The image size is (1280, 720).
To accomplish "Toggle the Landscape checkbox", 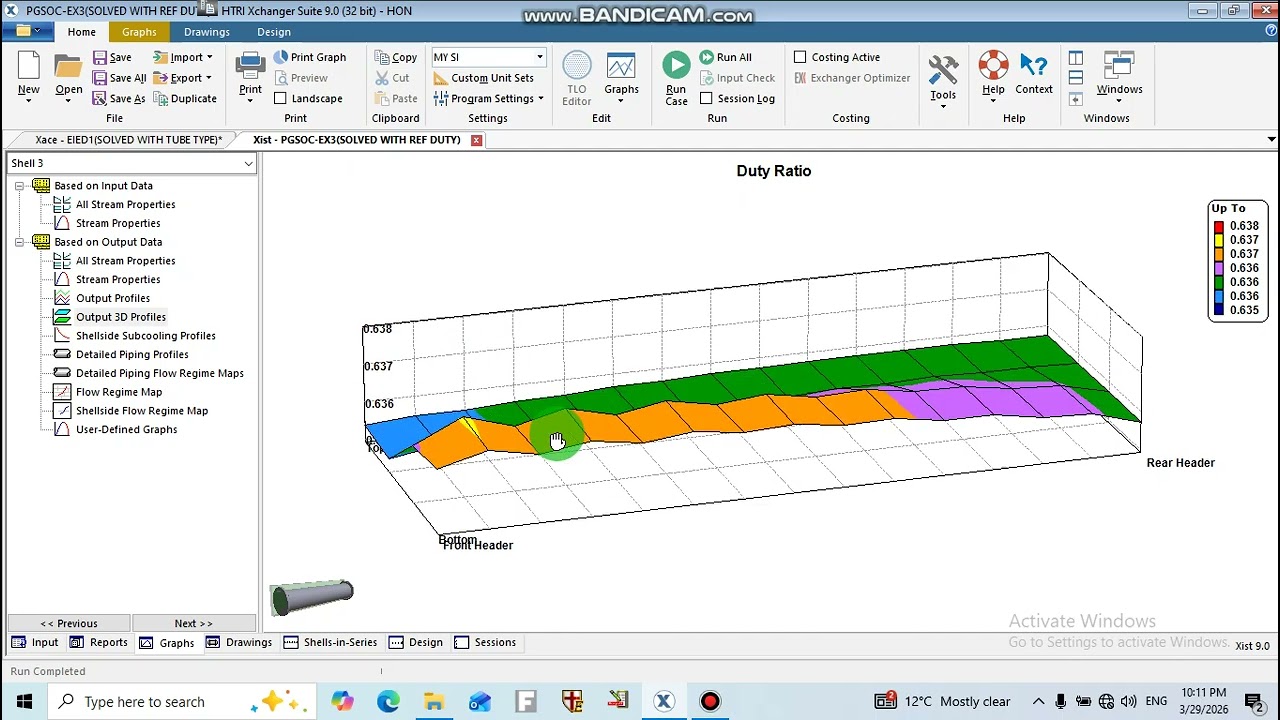I will point(280,98).
